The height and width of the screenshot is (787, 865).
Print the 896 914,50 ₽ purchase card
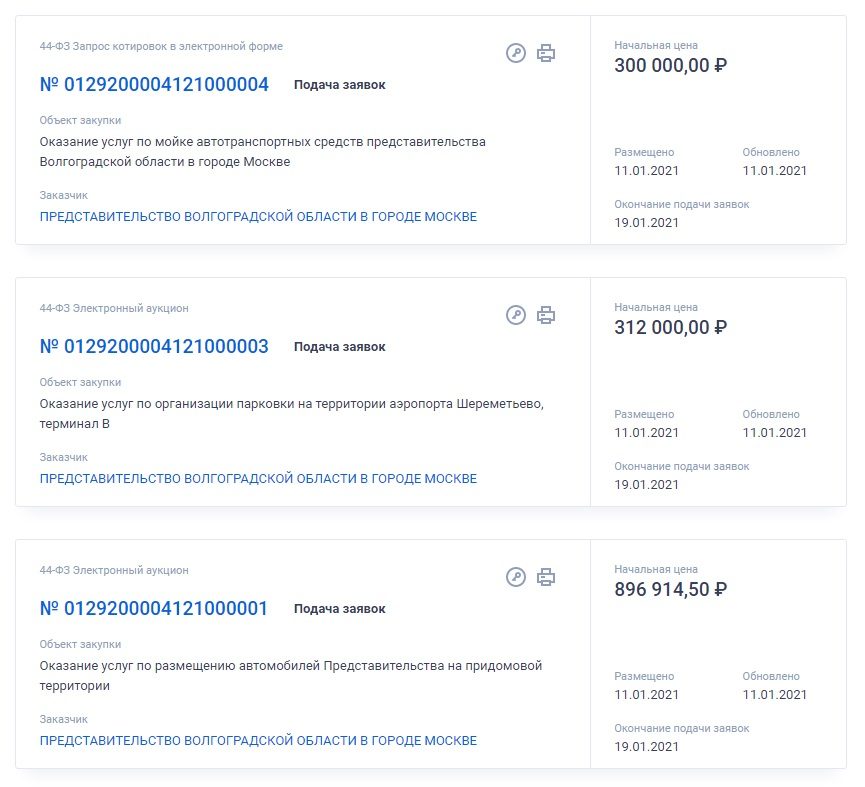click(x=546, y=577)
